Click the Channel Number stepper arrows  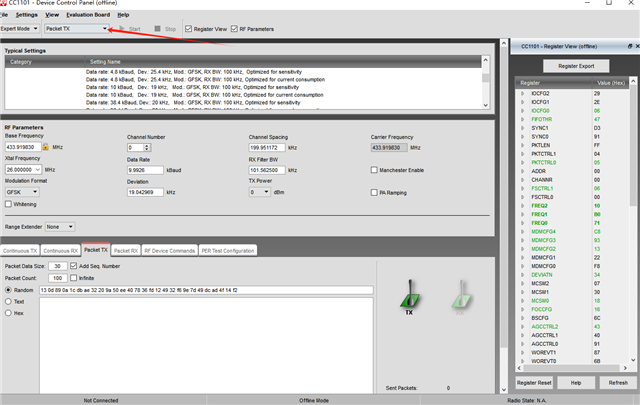147,147
